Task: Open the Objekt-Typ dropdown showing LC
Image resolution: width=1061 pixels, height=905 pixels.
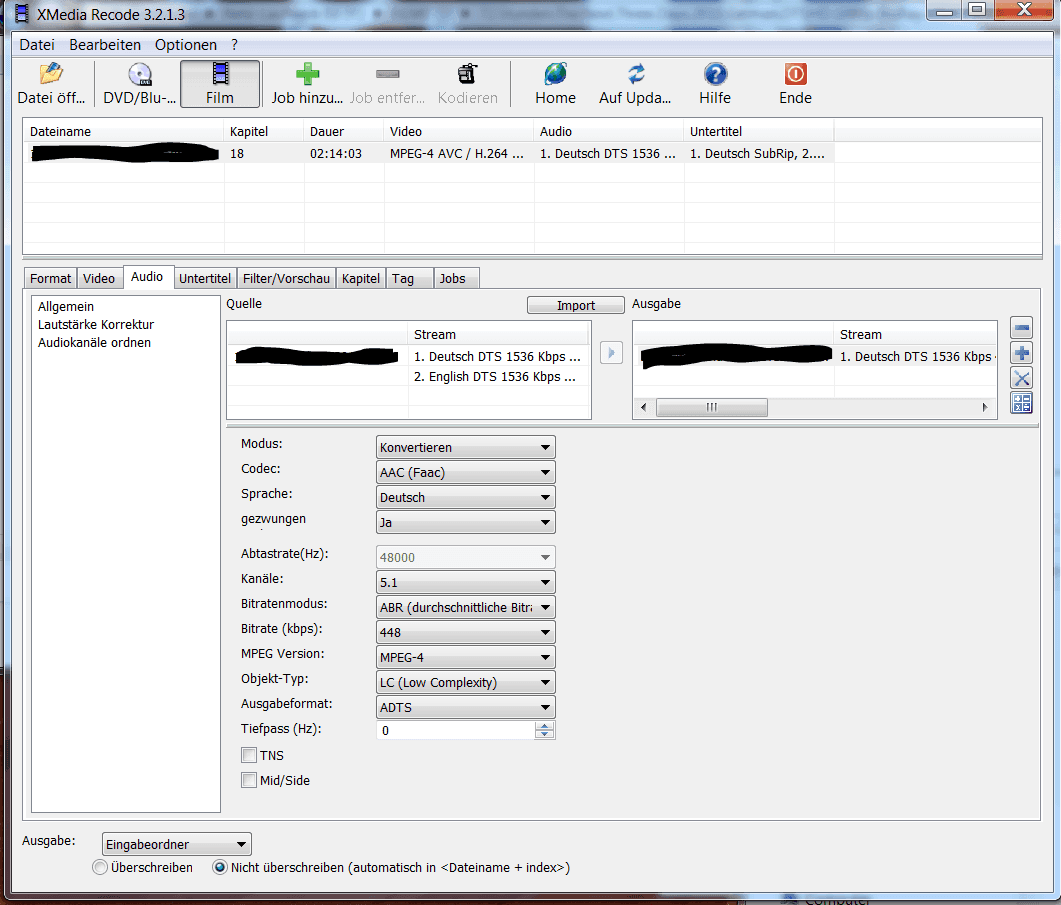Action: (x=466, y=682)
